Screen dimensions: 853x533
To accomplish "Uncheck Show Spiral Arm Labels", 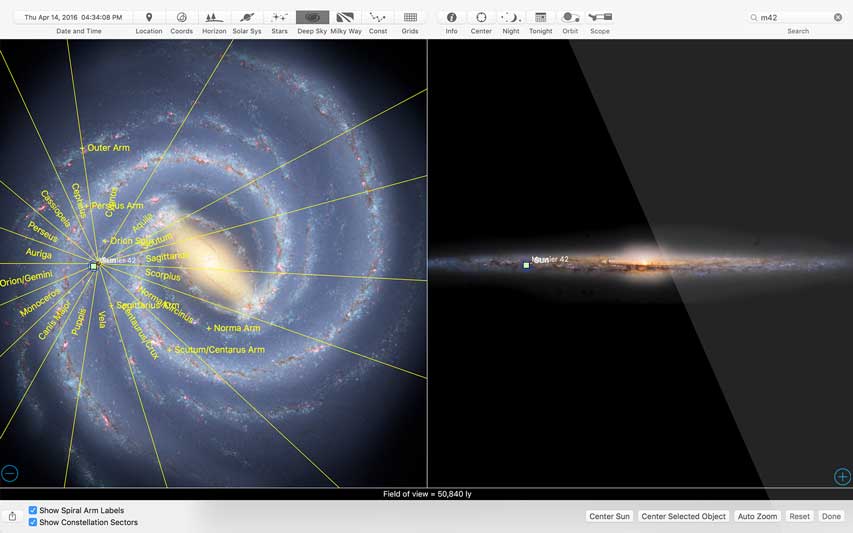I will click(33, 510).
